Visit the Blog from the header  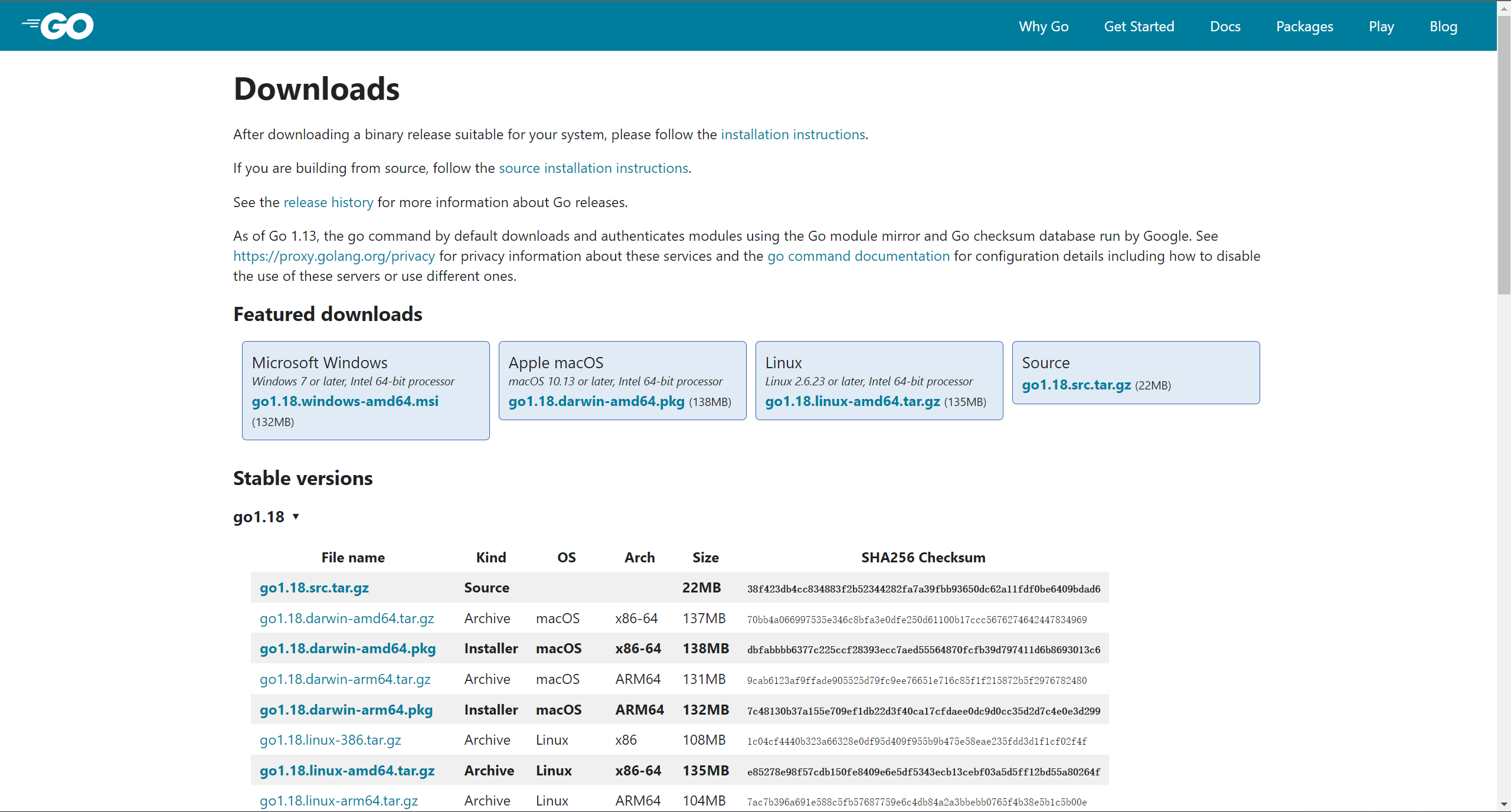(x=1443, y=27)
